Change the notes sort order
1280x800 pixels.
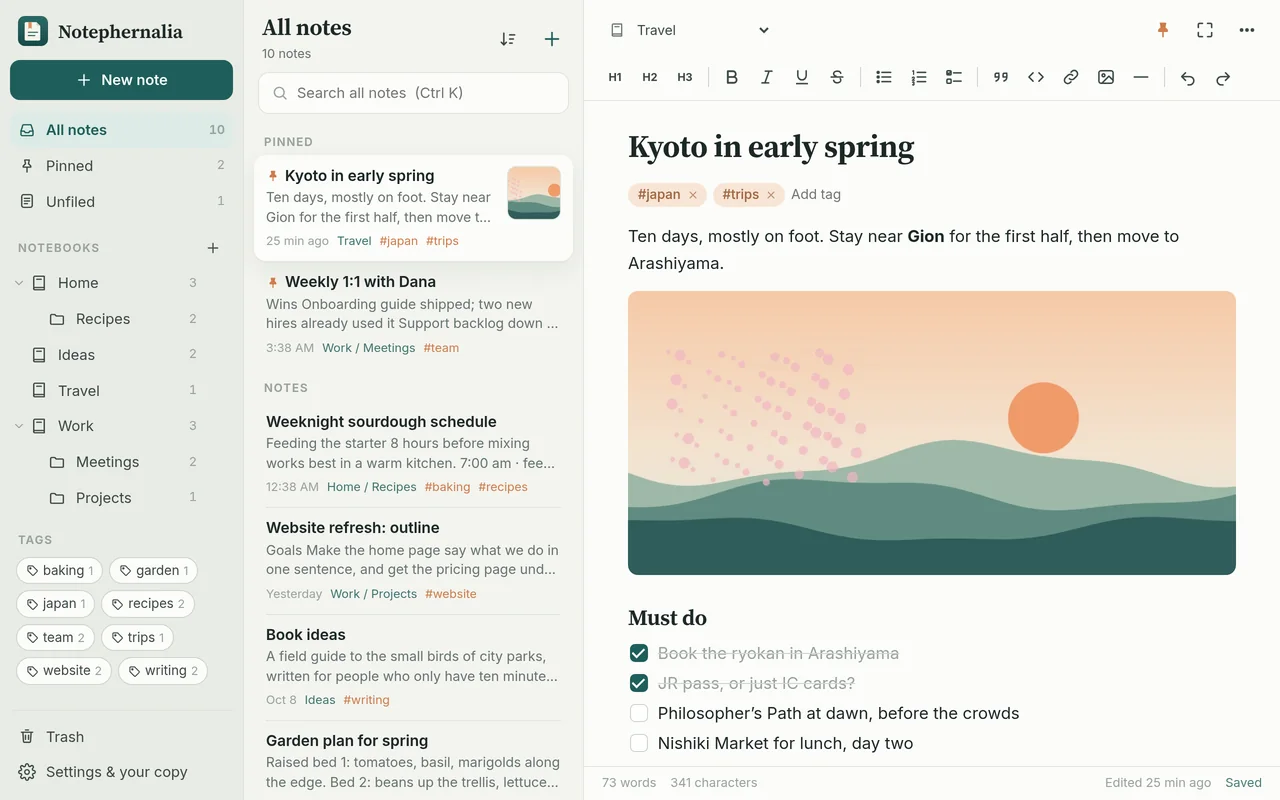coord(508,39)
